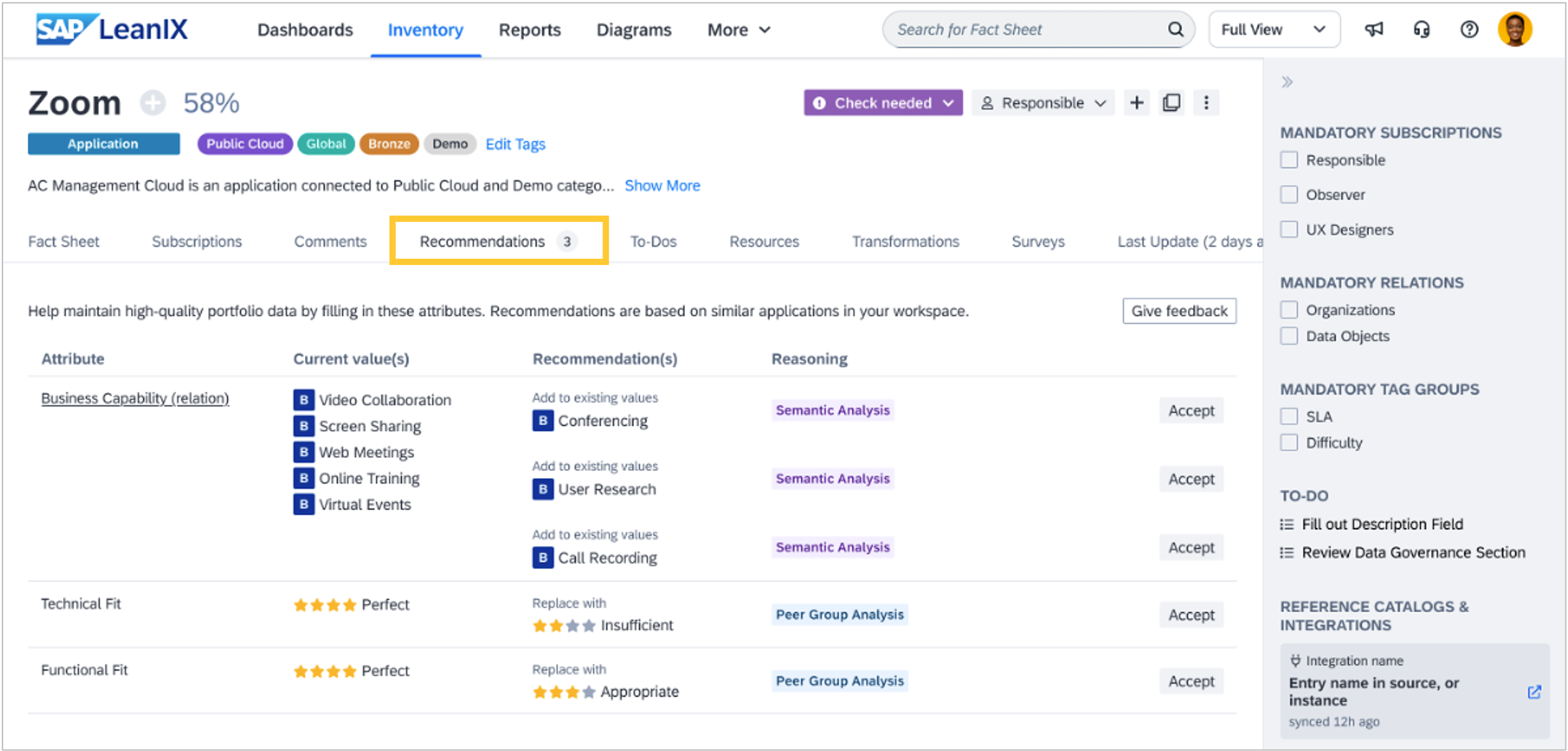
Task: Open the Check needed status dropdown
Action: tap(883, 103)
